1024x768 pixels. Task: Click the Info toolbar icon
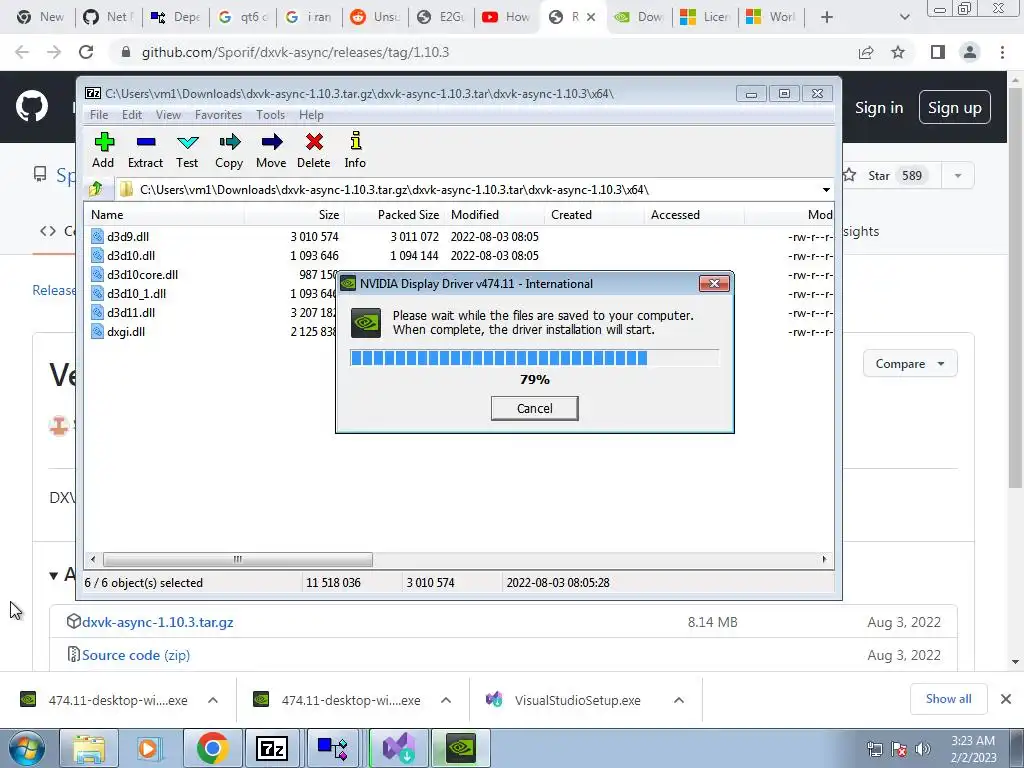[355, 151]
